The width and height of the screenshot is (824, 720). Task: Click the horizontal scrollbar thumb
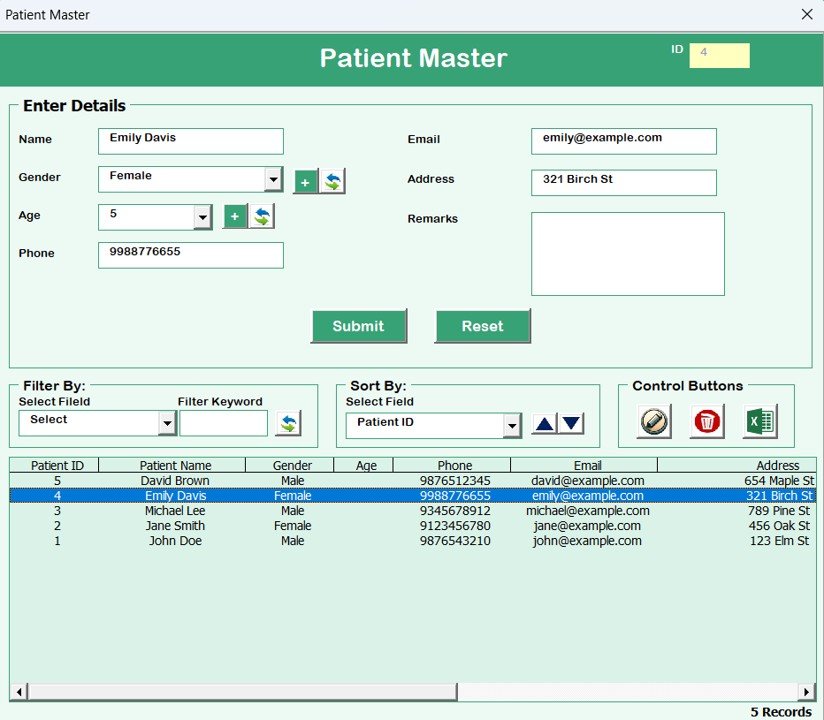242,692
